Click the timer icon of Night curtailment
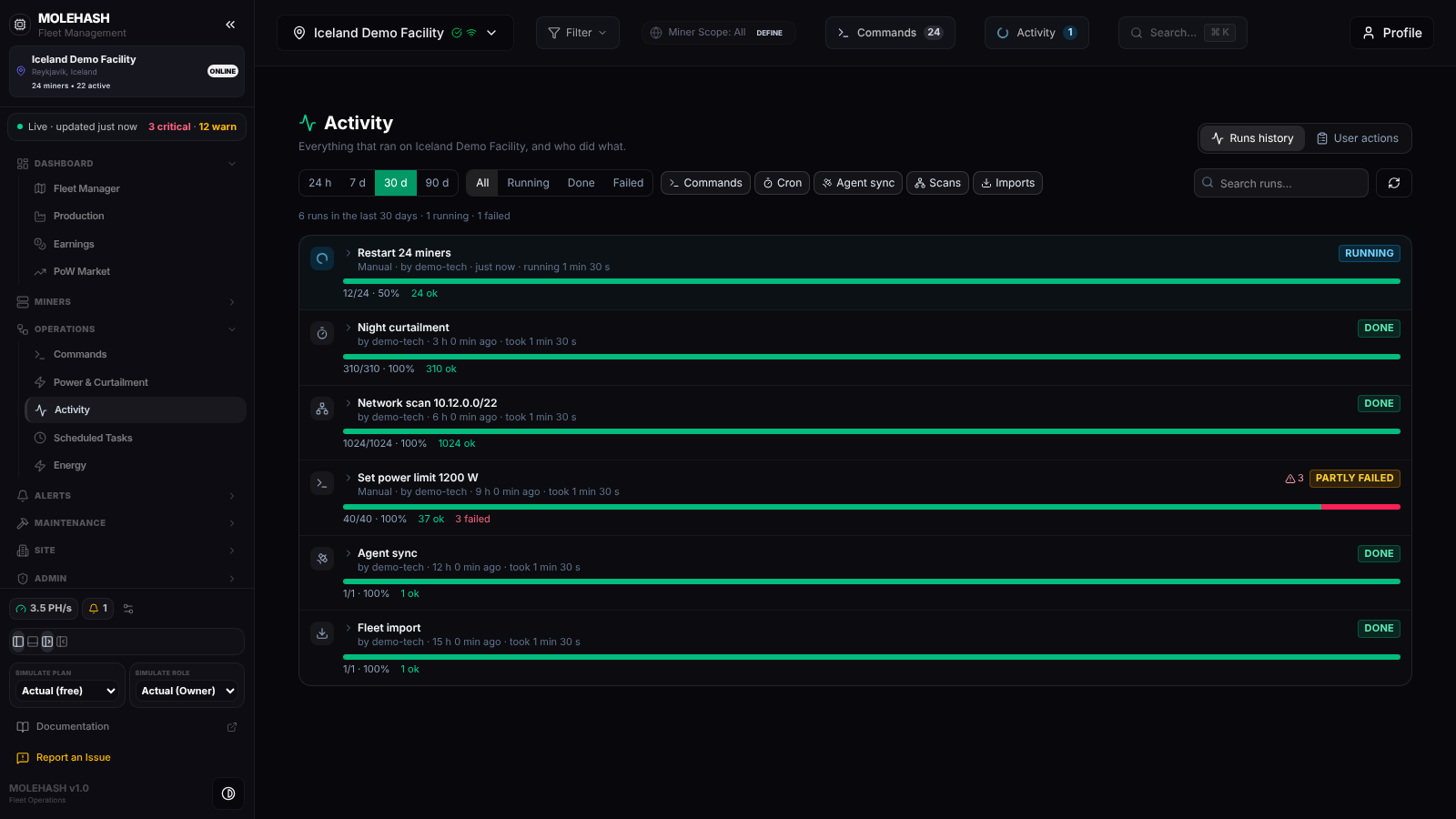The width and height of the screenshot is (1456, 819). pos(322,334)
